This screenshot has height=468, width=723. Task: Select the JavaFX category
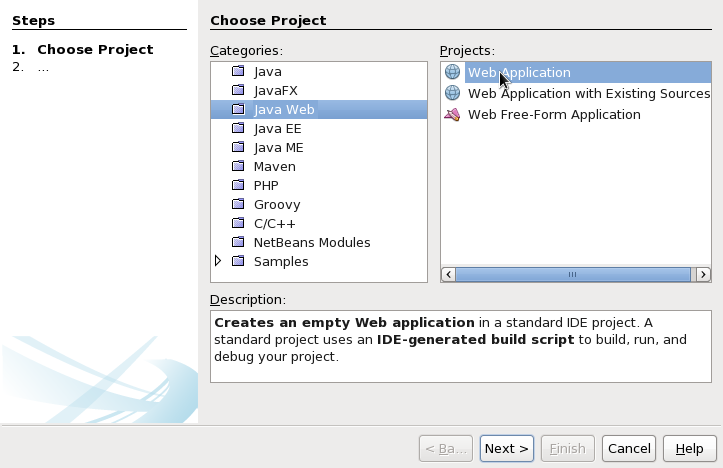pyautogui.click(x=276, y=90)
